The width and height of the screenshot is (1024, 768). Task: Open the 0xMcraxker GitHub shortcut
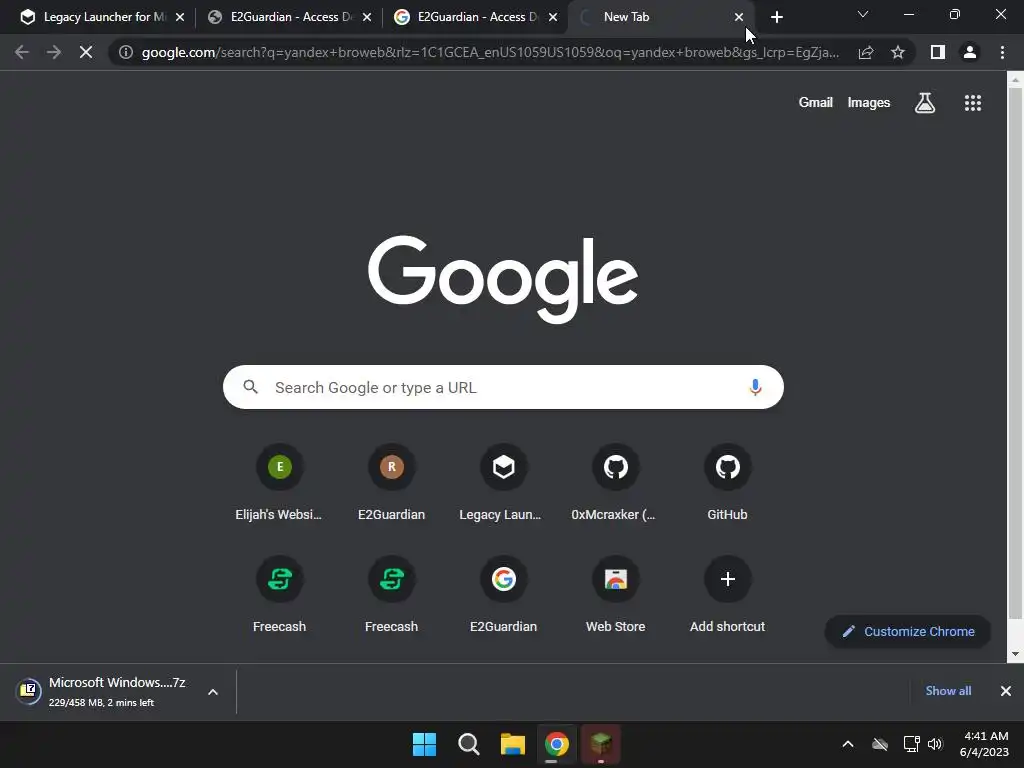pyautogui.click(x=615, y=483)
